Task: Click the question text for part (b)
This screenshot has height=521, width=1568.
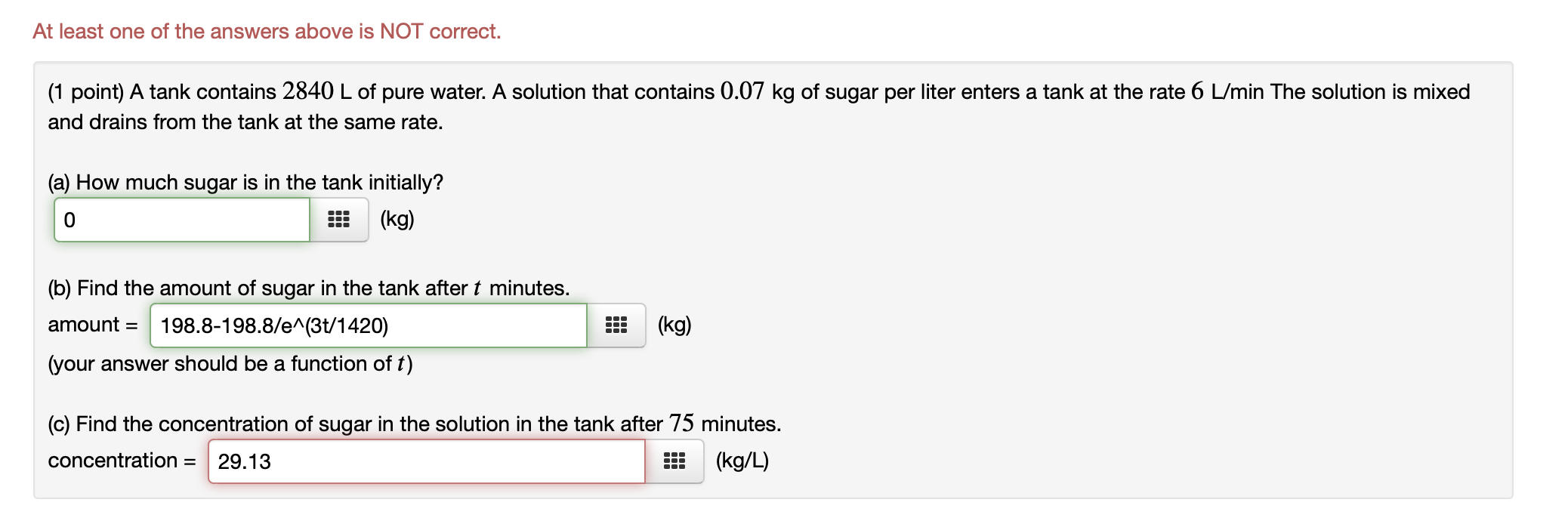Action: 307,288
